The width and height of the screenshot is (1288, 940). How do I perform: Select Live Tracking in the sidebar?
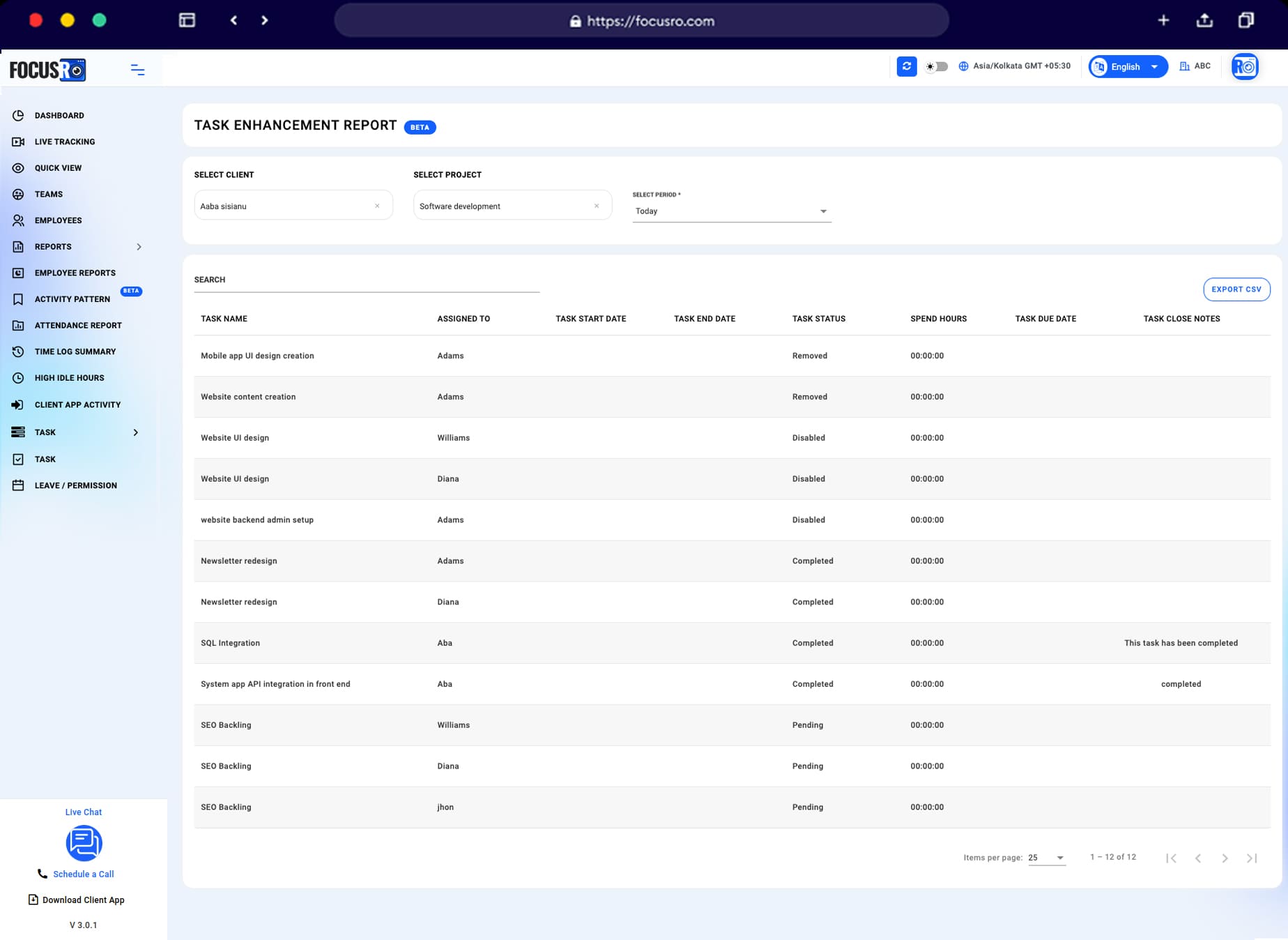[65, 142]
